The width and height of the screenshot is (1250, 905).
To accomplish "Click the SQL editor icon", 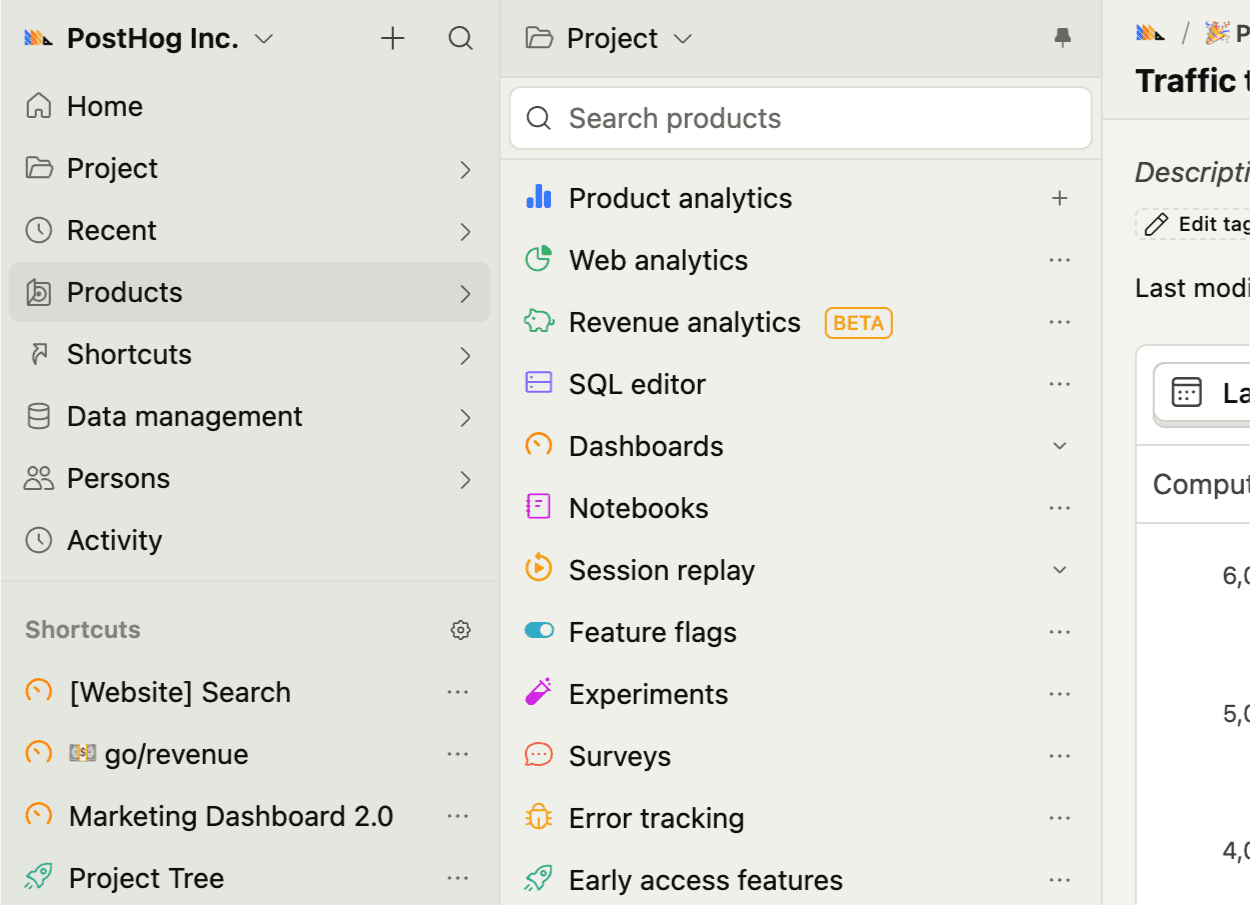I will (x=539, y=383).
